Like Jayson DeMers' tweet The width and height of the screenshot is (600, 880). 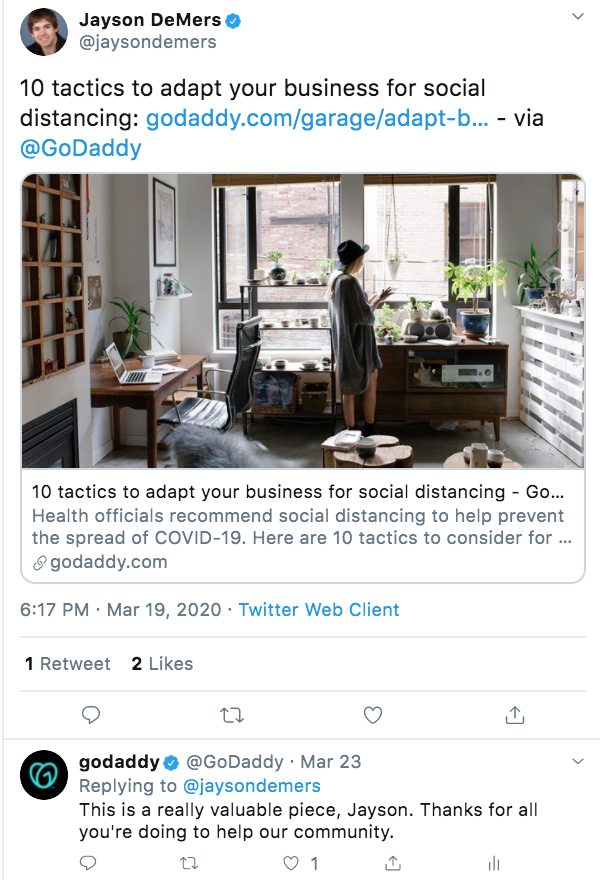[372, 715]
